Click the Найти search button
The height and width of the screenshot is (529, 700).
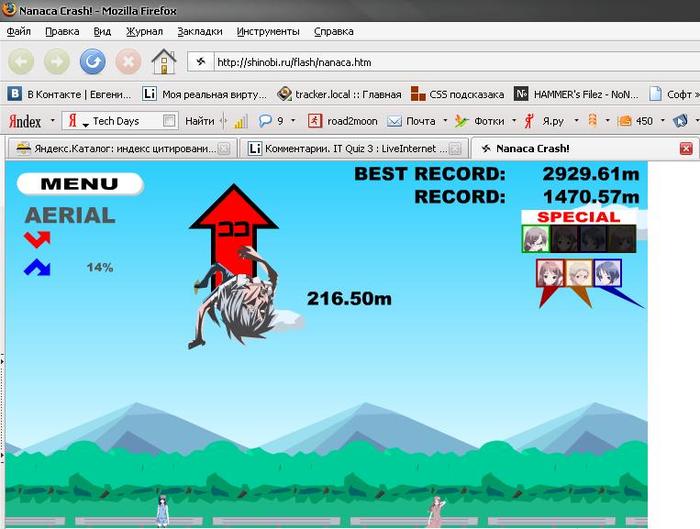pos(199,121)
